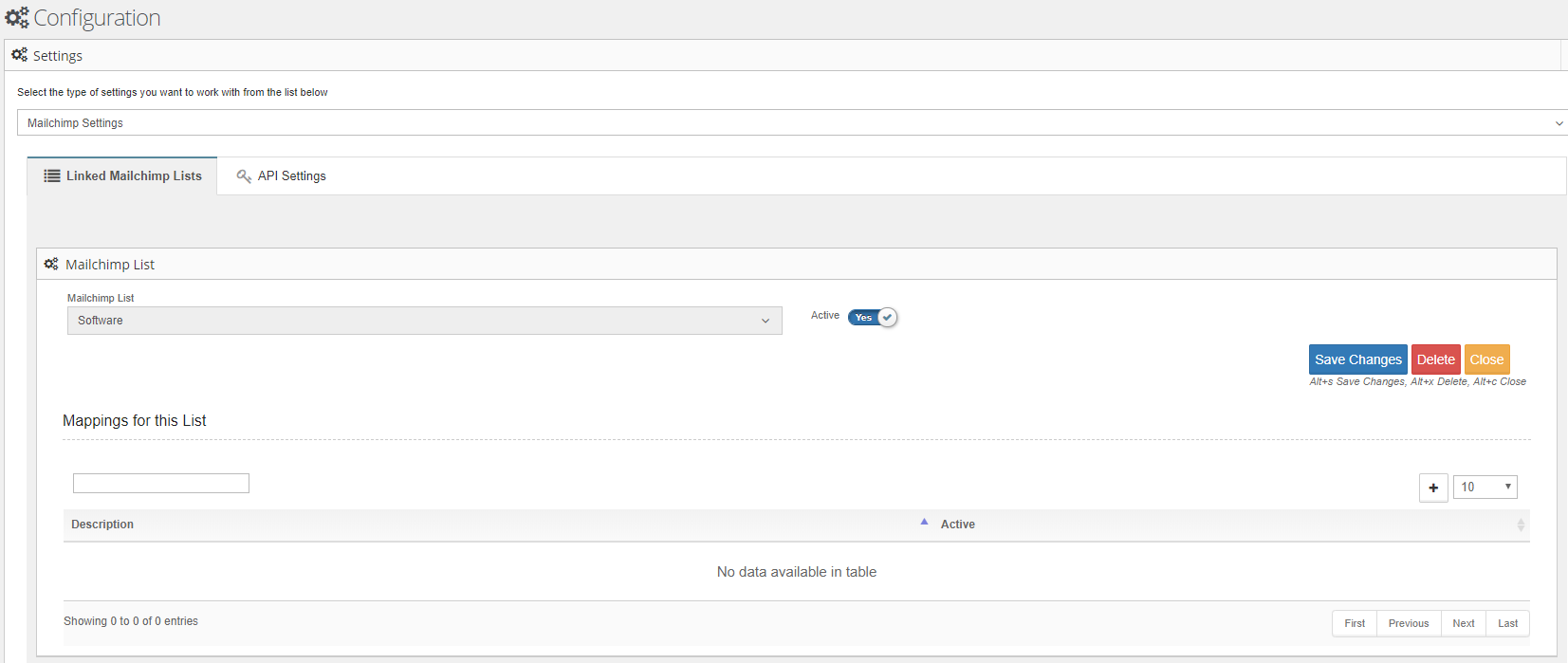
Task: Toggle the Active switch set to Yes
Action: 873,318
